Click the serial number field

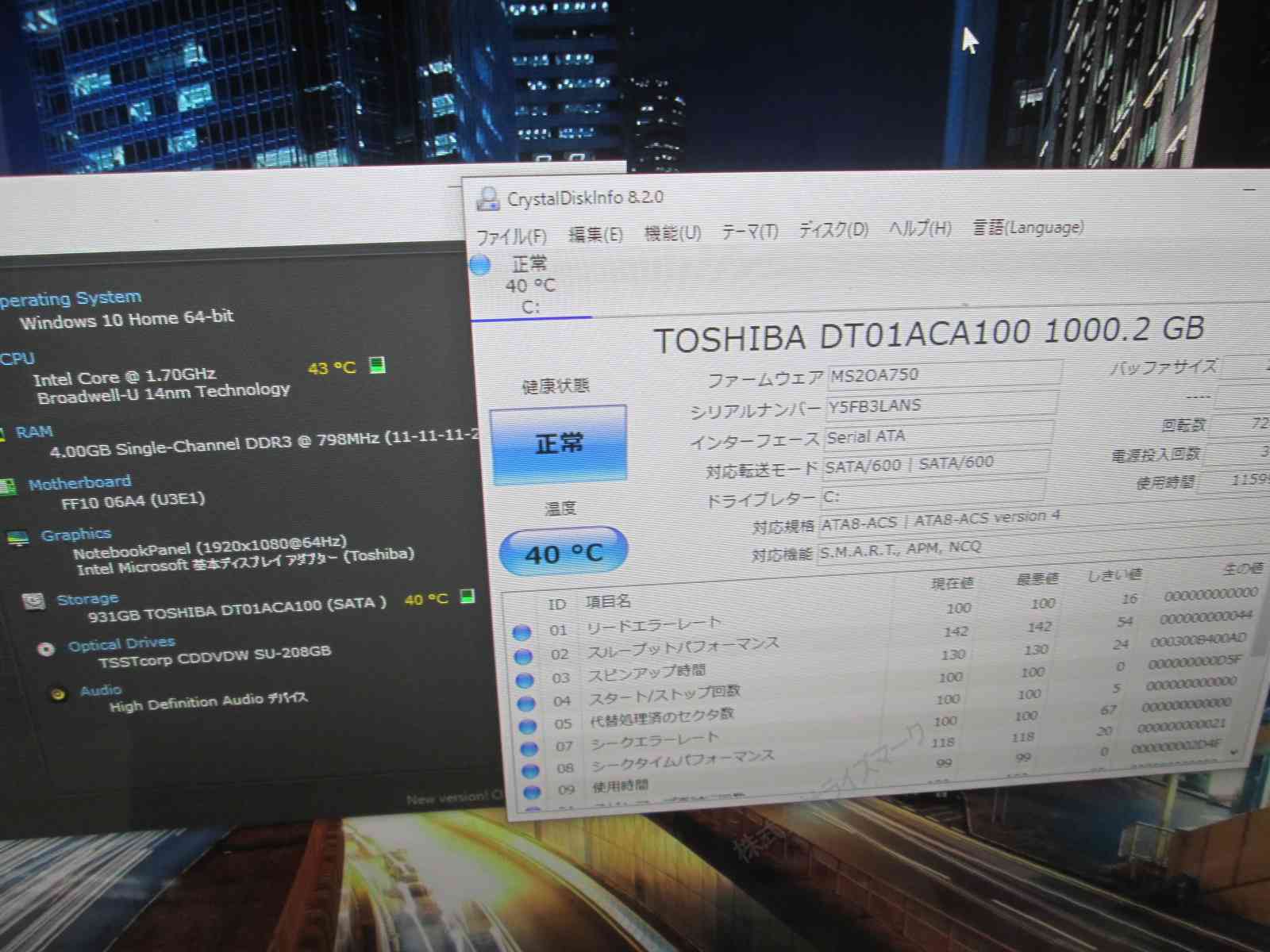coord(941,405)
